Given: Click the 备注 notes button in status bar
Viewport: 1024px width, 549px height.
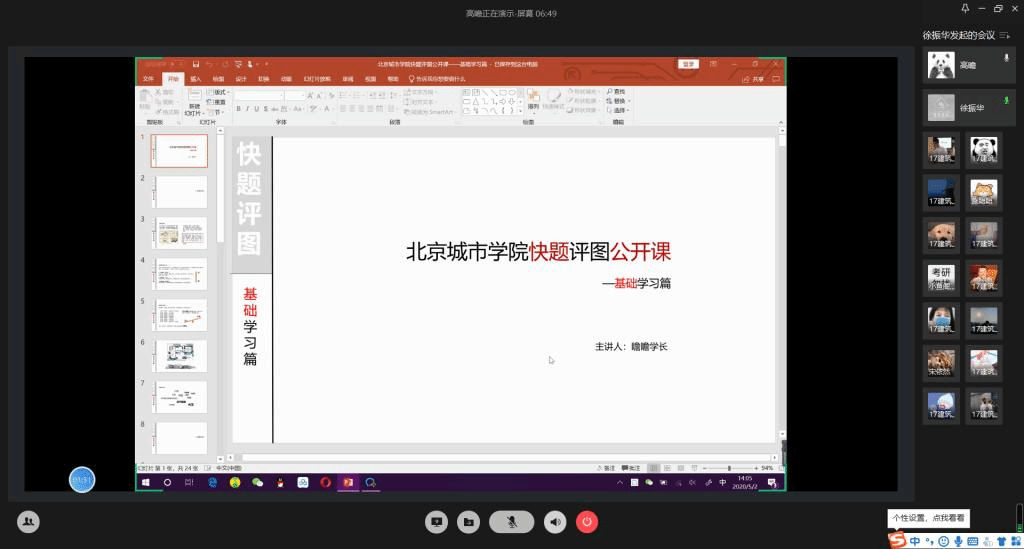Looking at the screenshot, I should 606,468.
